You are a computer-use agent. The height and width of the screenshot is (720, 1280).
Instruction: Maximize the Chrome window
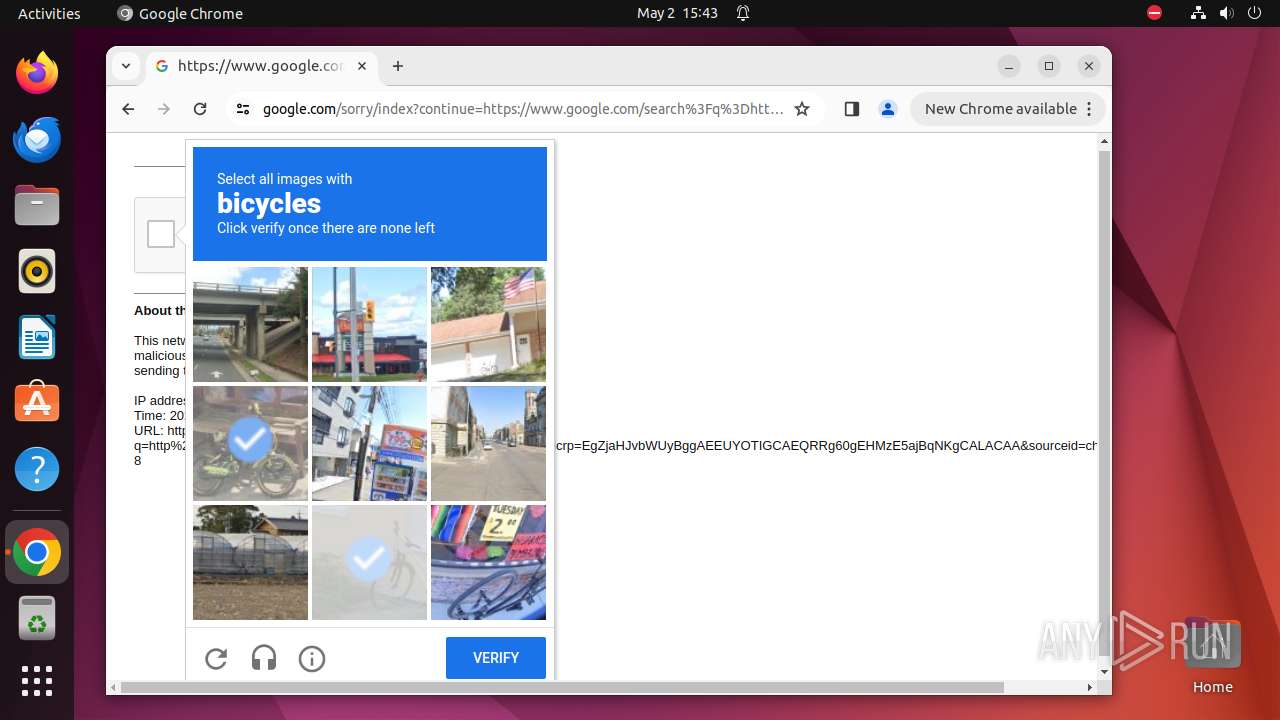1049,66
